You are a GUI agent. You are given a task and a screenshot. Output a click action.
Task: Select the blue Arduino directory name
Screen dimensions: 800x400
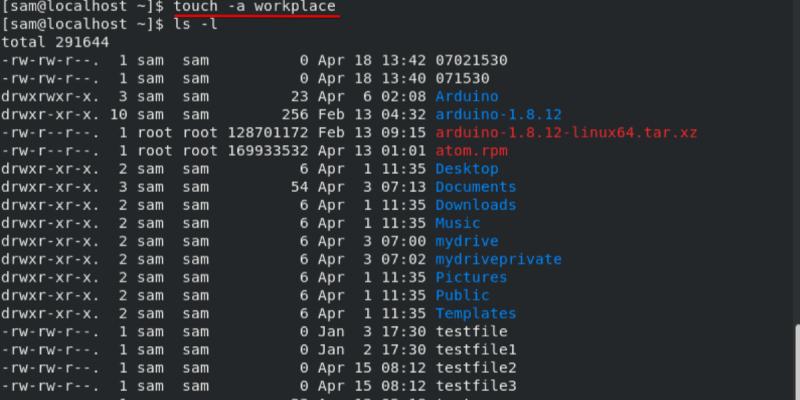coord(466,97)
